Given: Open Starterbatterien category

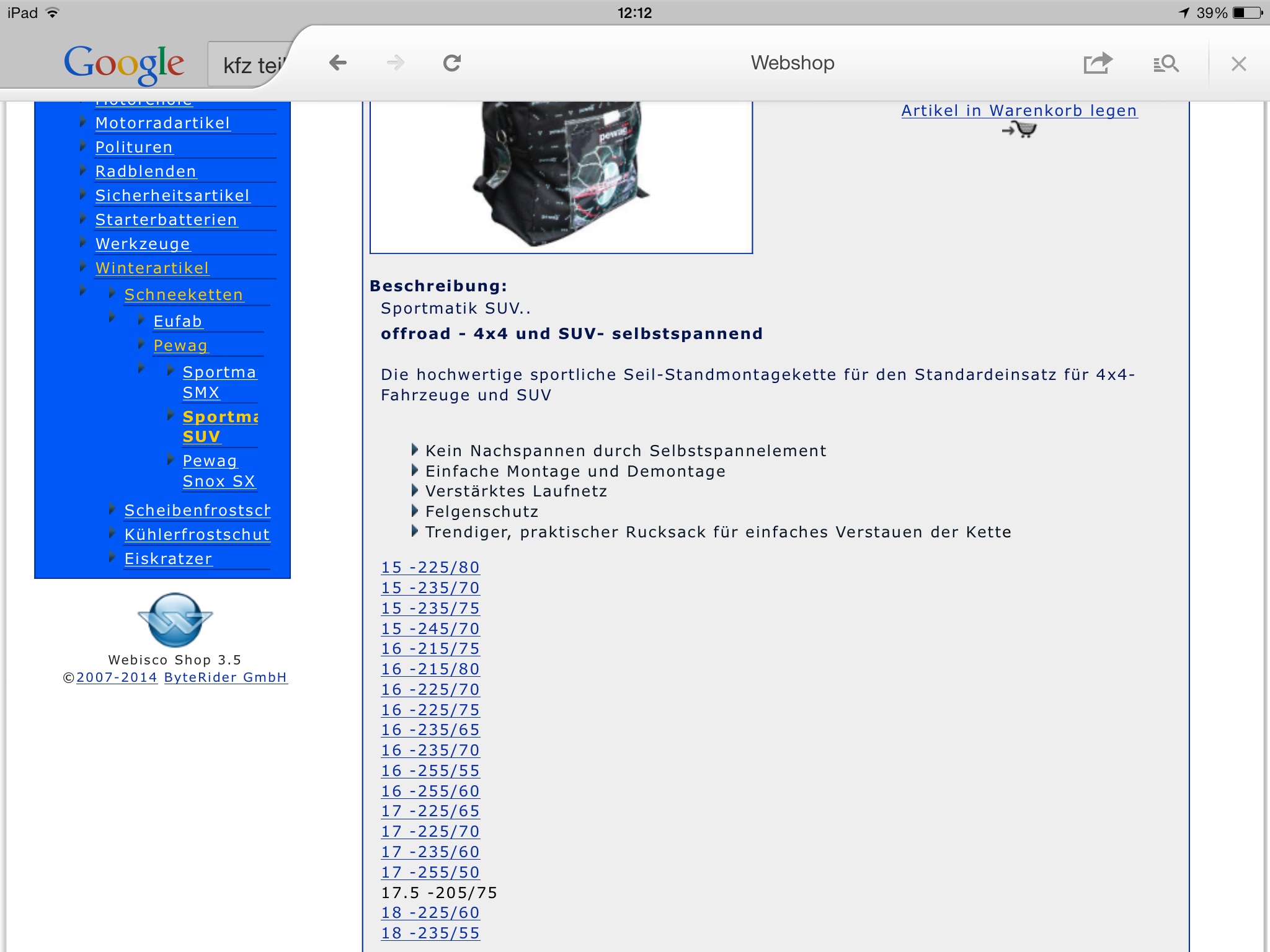Looking at the screenshot, I should [166, 219].
